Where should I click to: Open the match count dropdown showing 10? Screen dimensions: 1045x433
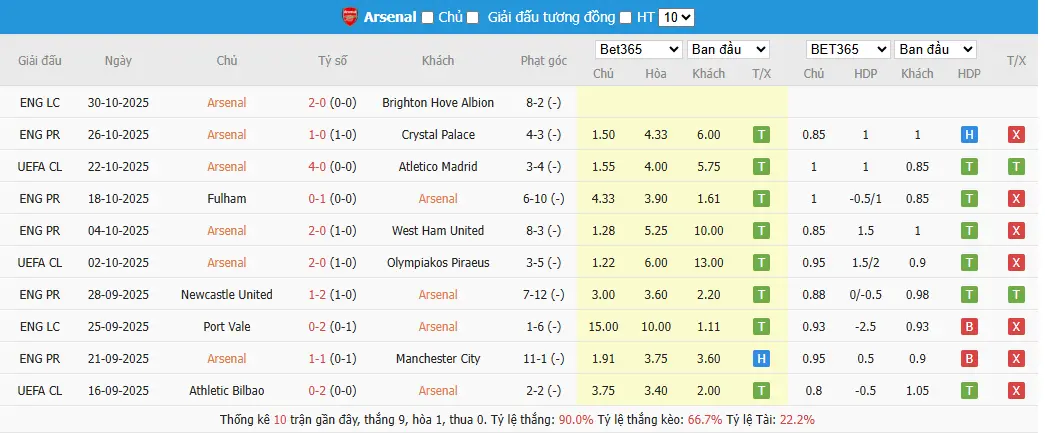click(x=677, y=17)
